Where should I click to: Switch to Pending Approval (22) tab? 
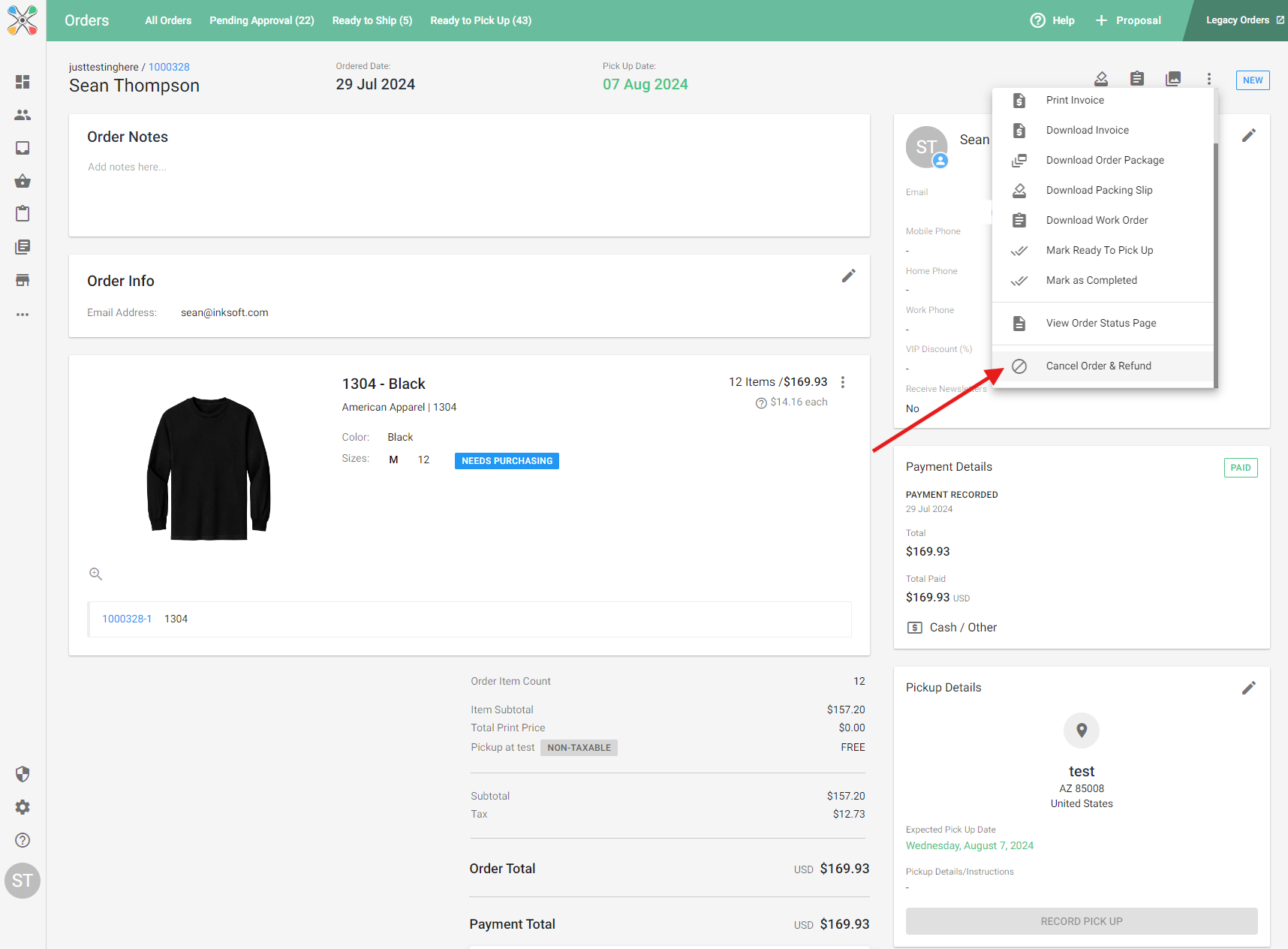click(x=261, y=20)
